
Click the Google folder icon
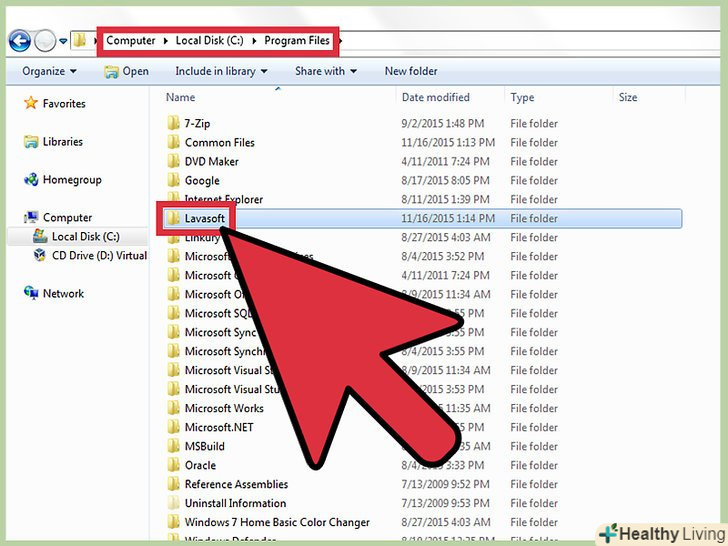(x=173, y=180)
